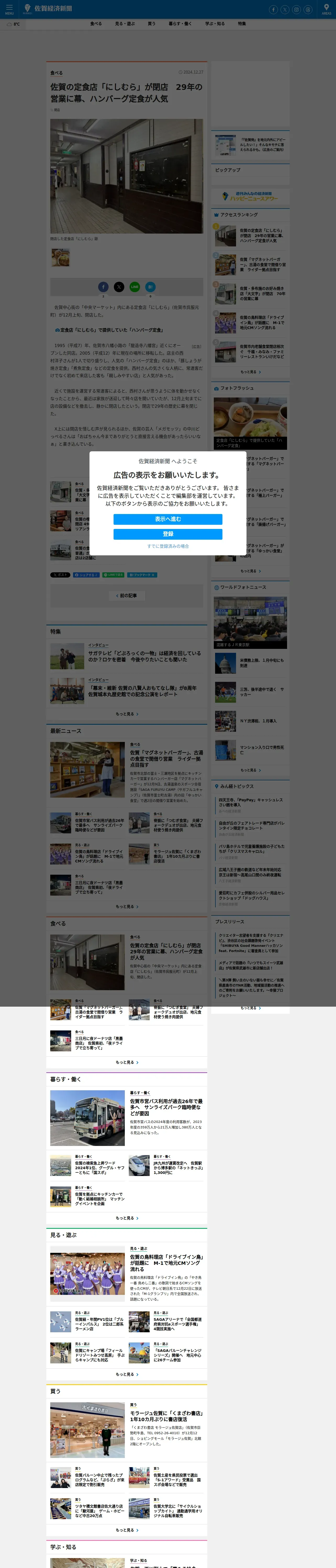Screen dimensions: 336x1568
Task: Expand もっと見る under the 暮らす・働く section
Action: [127, 1218]
